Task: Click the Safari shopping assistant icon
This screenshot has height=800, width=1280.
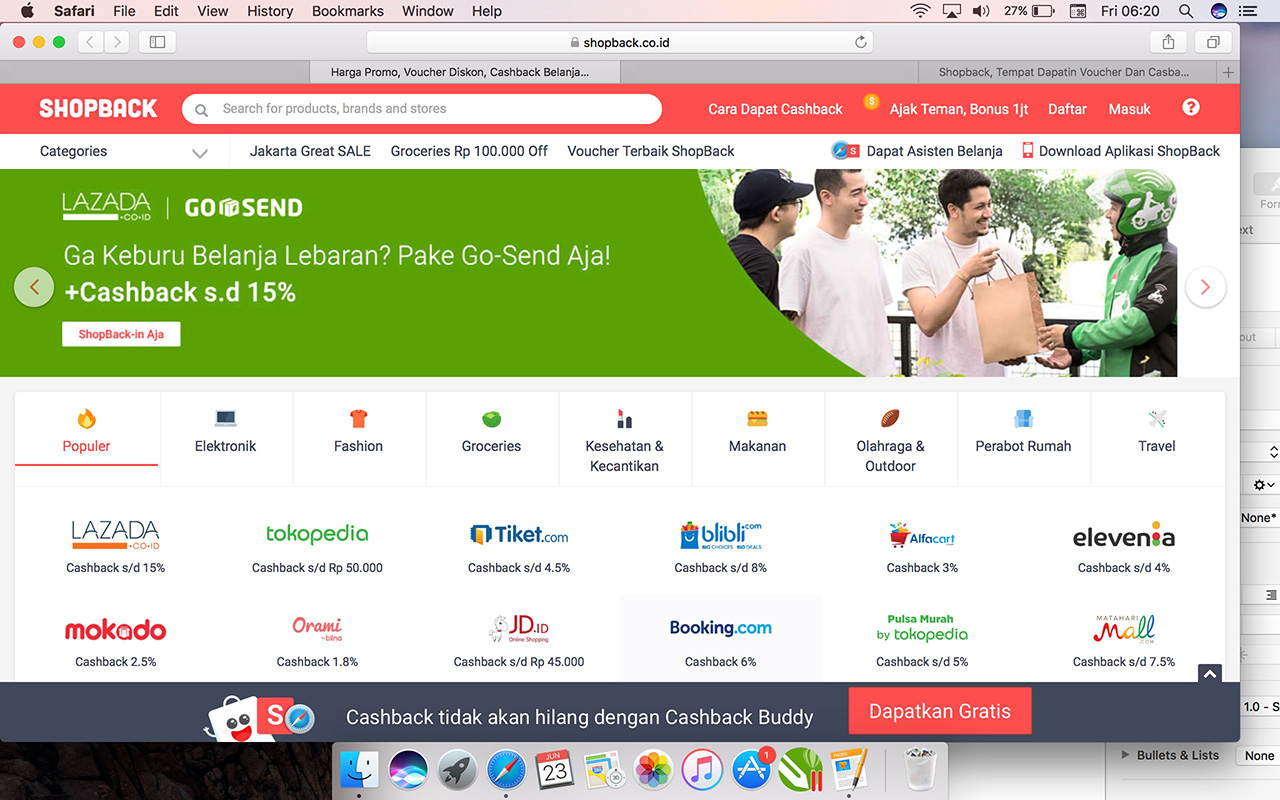Action: pyautogui.click(x=846, y=150)
